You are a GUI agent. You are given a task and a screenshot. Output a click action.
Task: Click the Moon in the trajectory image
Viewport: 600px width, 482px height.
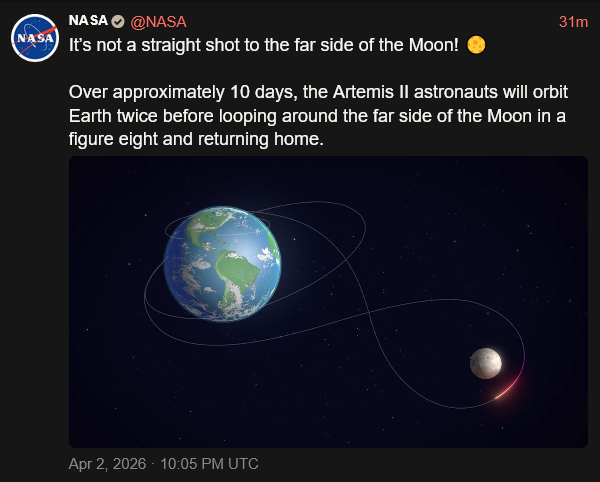tap(486, 363)
